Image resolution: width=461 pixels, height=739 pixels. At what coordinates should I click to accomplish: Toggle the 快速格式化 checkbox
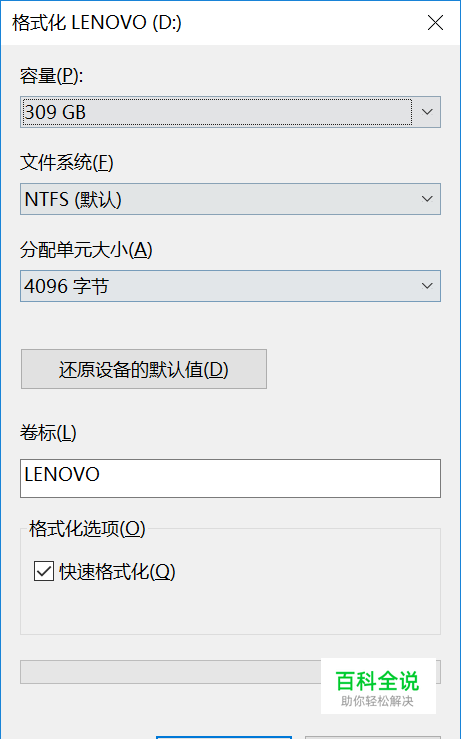pos(44,571)
